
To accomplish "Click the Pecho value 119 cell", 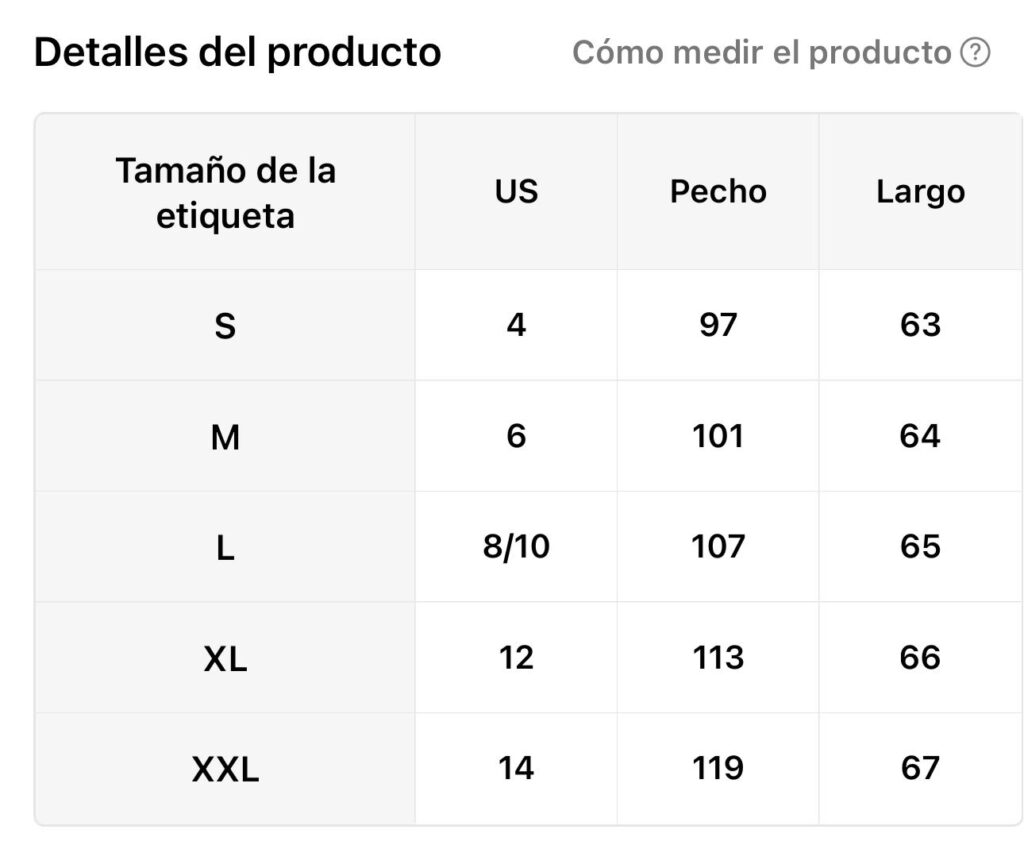I will pos(718,769).
